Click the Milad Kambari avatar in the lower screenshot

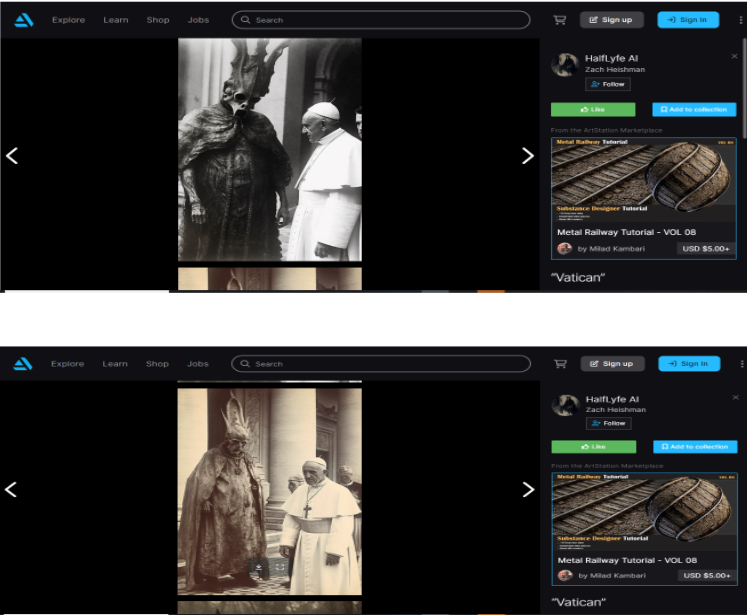coord(565,575)
